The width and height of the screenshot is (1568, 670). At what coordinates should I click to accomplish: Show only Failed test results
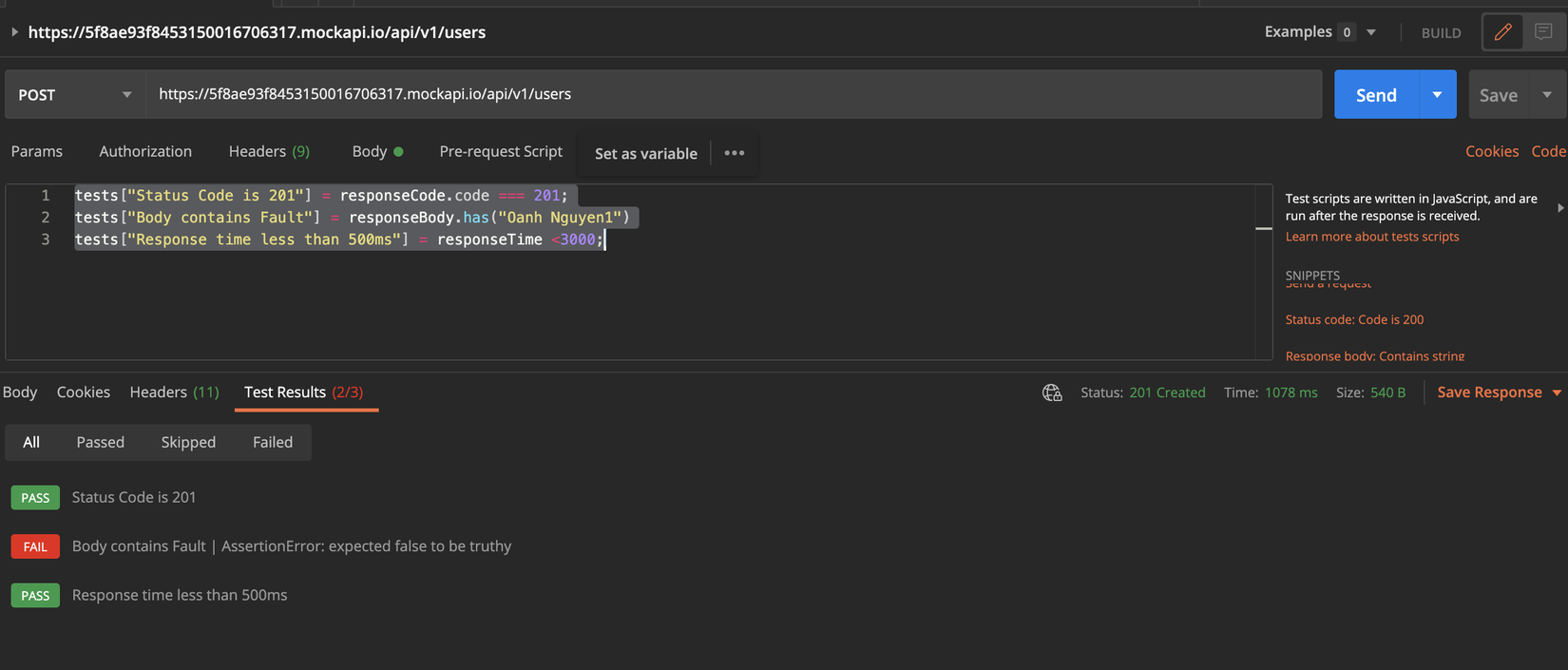pyautogui.click(x=273, y=442)
